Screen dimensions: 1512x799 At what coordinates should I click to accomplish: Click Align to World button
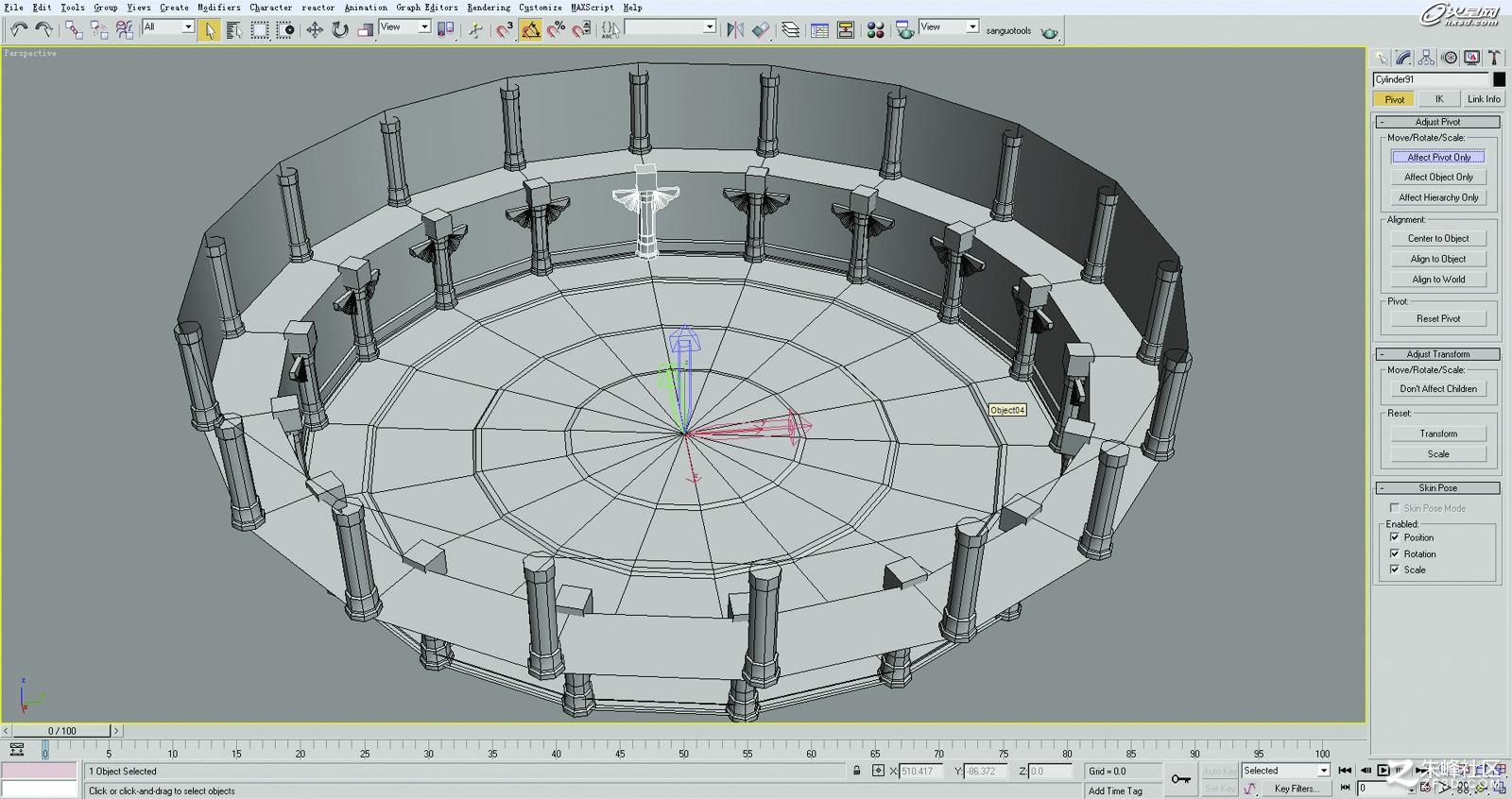(1438, 280)
